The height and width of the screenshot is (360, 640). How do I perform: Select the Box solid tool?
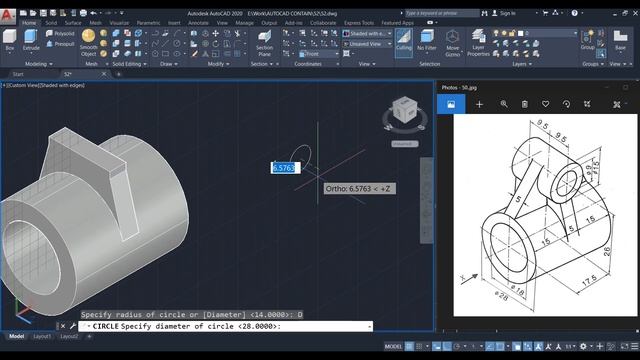point(9,40)
